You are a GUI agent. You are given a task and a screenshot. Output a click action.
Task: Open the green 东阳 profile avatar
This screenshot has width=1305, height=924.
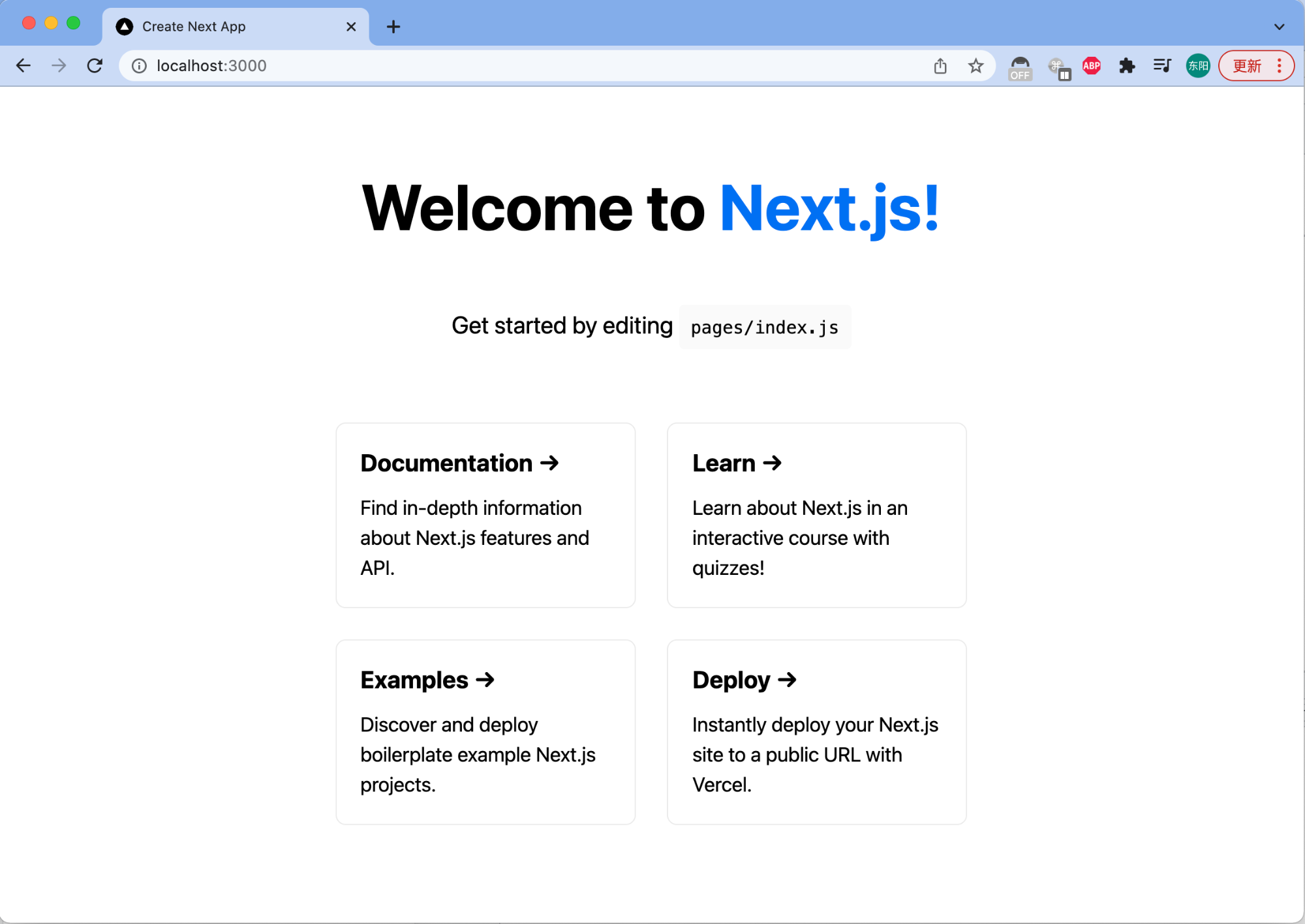click(1198, 65)
